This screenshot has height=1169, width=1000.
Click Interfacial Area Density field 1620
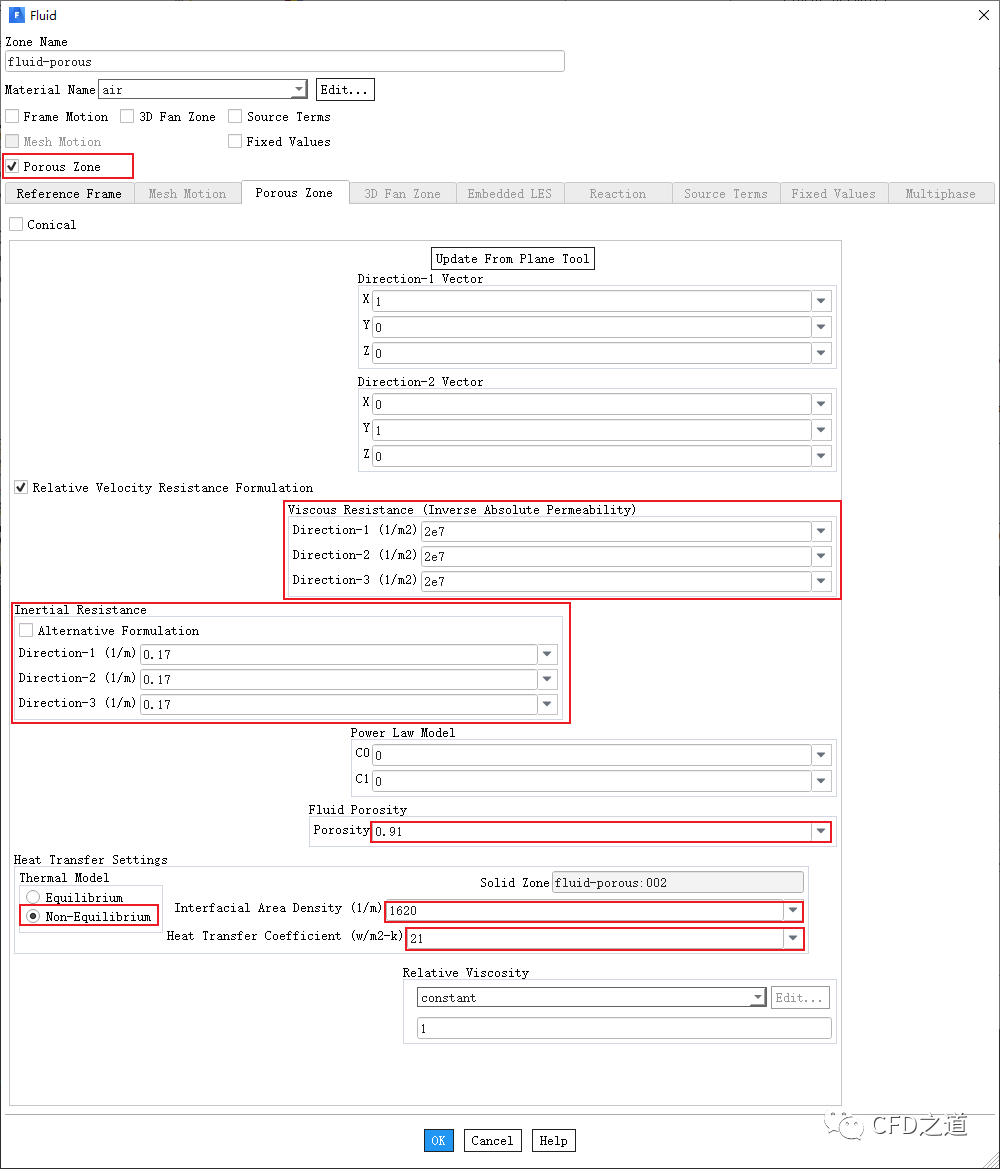[585, 910]
